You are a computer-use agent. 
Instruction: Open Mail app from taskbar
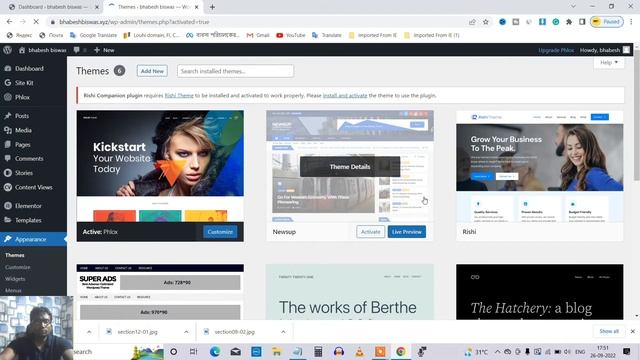[236, 351]
